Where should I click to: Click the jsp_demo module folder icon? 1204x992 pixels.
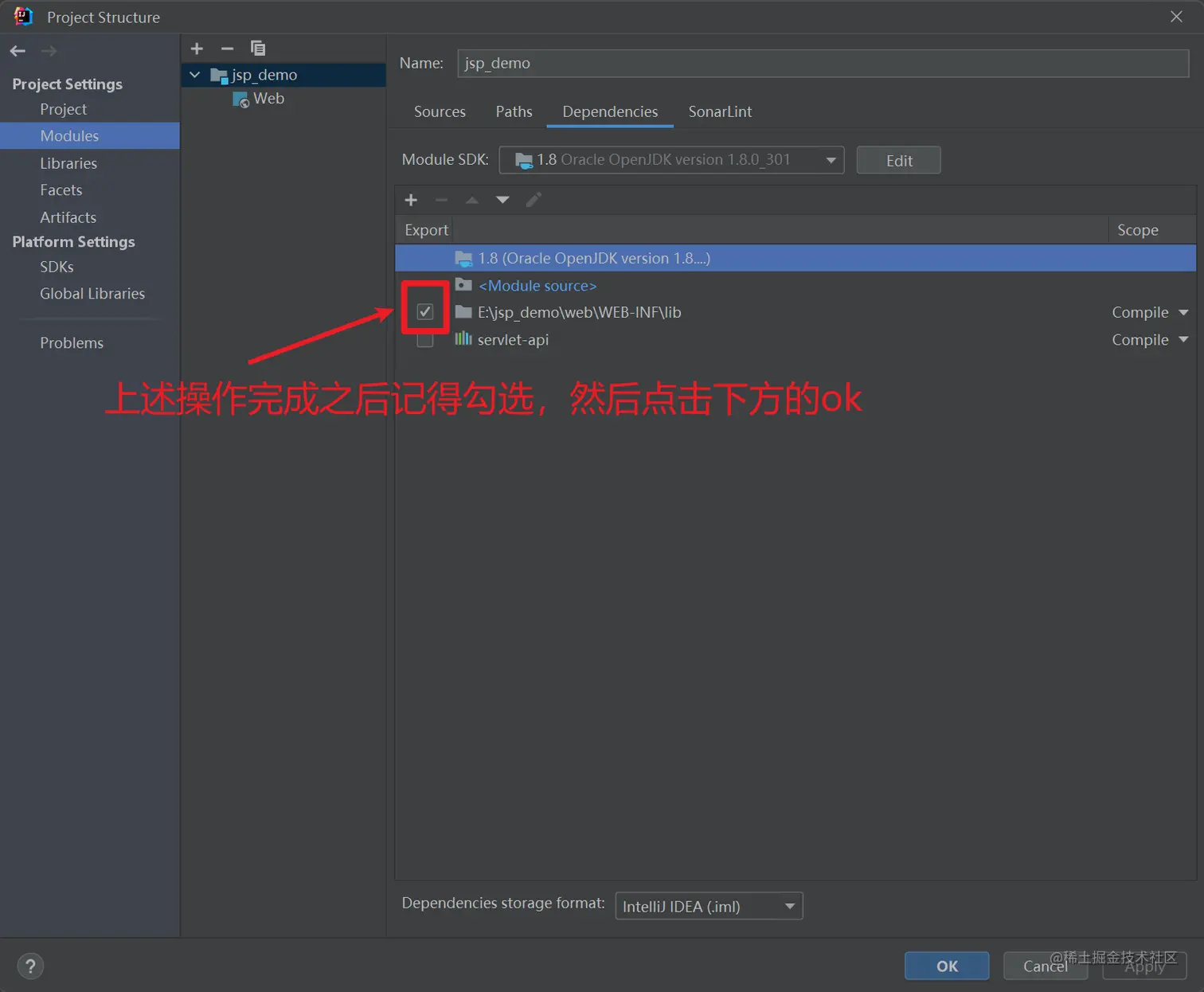[x=219, y=76]
